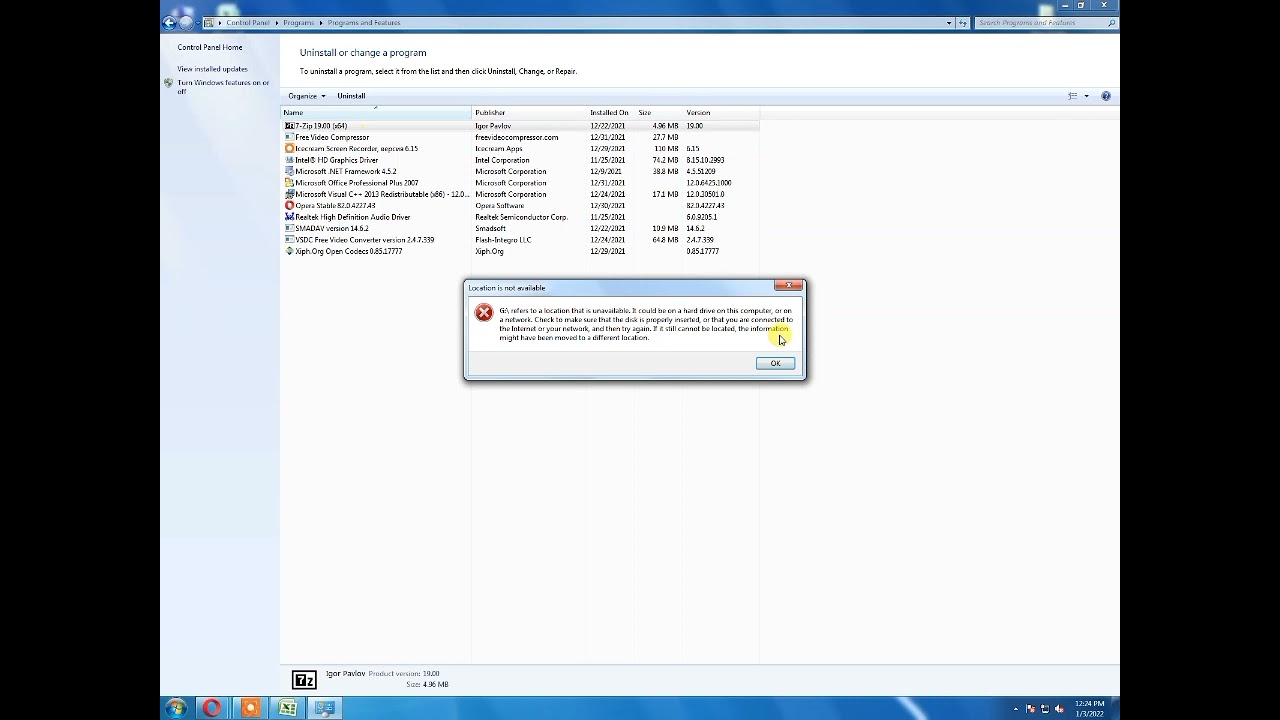Refresh the Programs and Features view
The image size is (1280, 720).
click(x=963, y=22)
